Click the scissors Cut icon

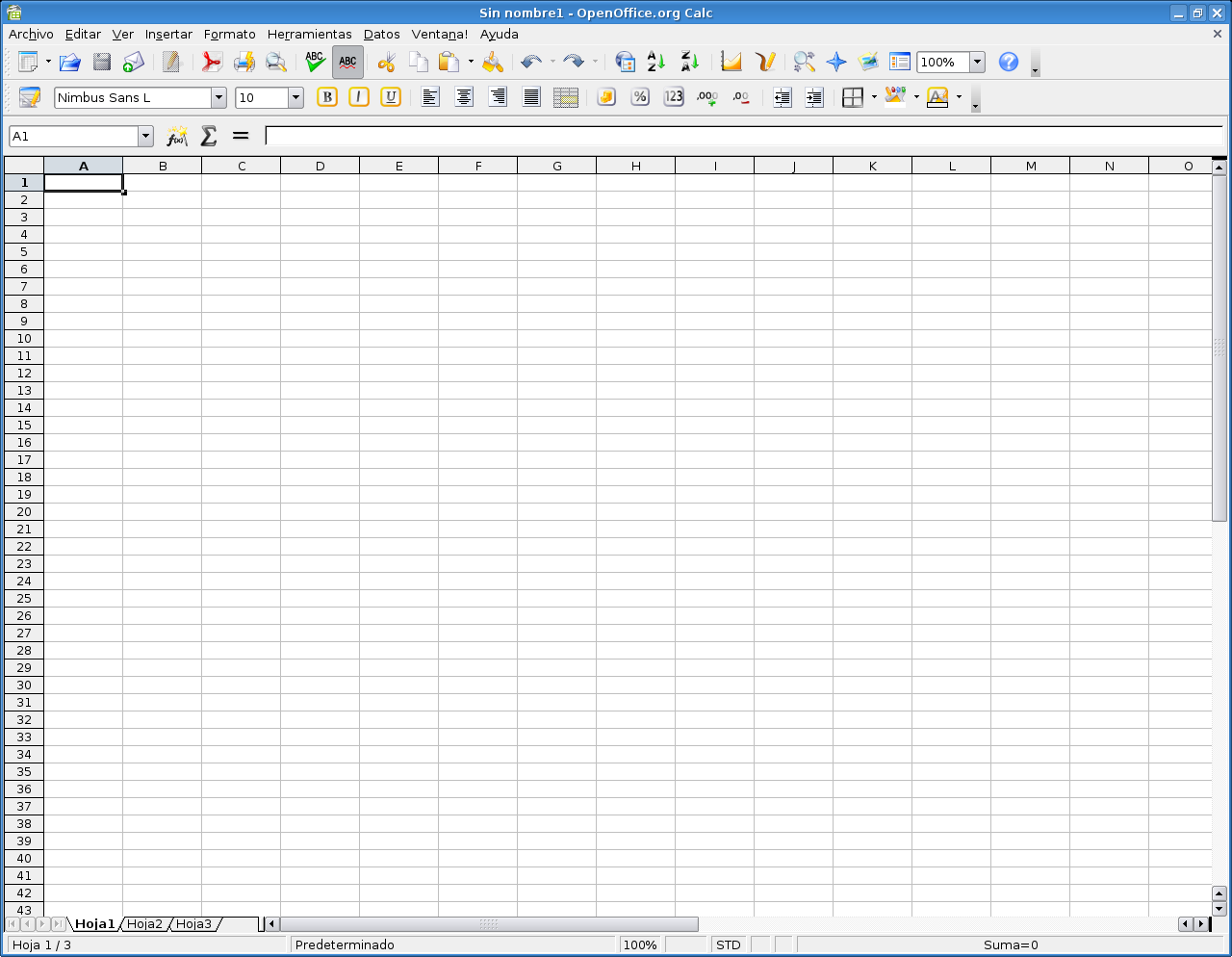pyautogui.click(x=386, y=63)
